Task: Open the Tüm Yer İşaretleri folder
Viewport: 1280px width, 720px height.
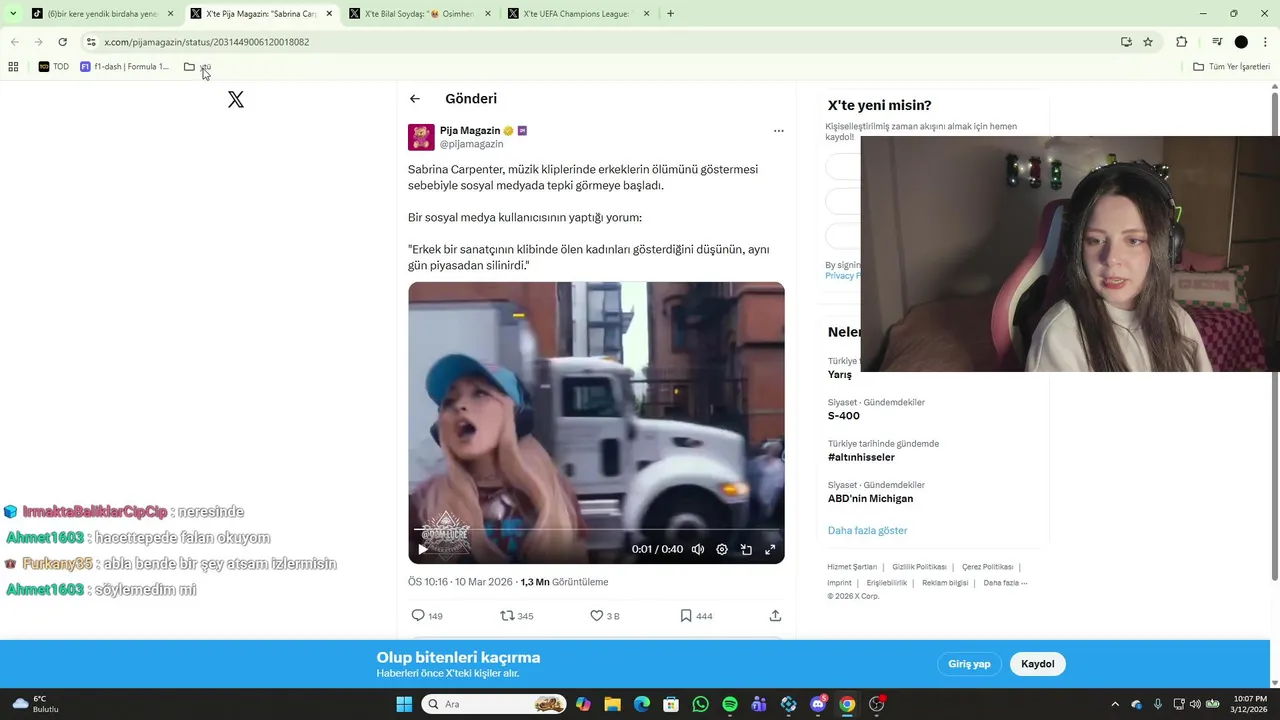Action: [1231, 67]
